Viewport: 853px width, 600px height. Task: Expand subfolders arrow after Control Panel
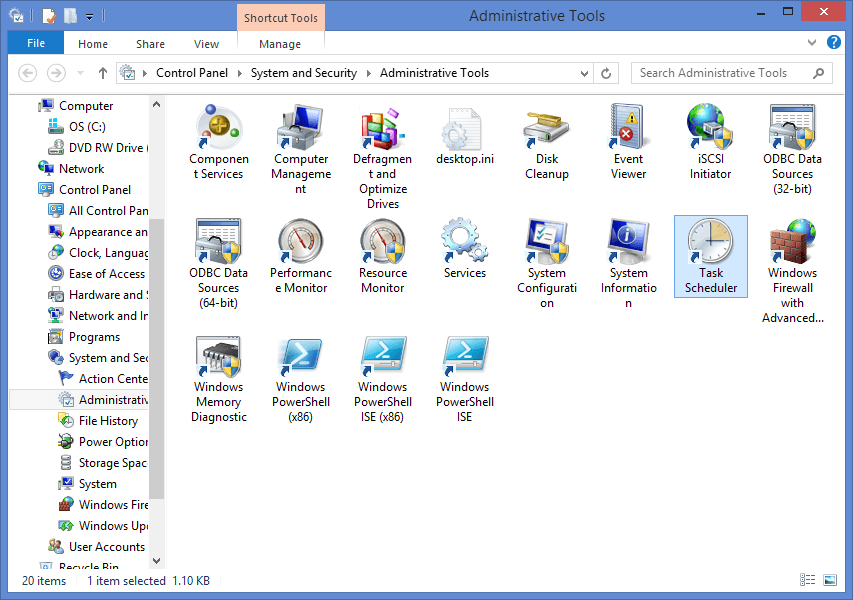(239, 73)
